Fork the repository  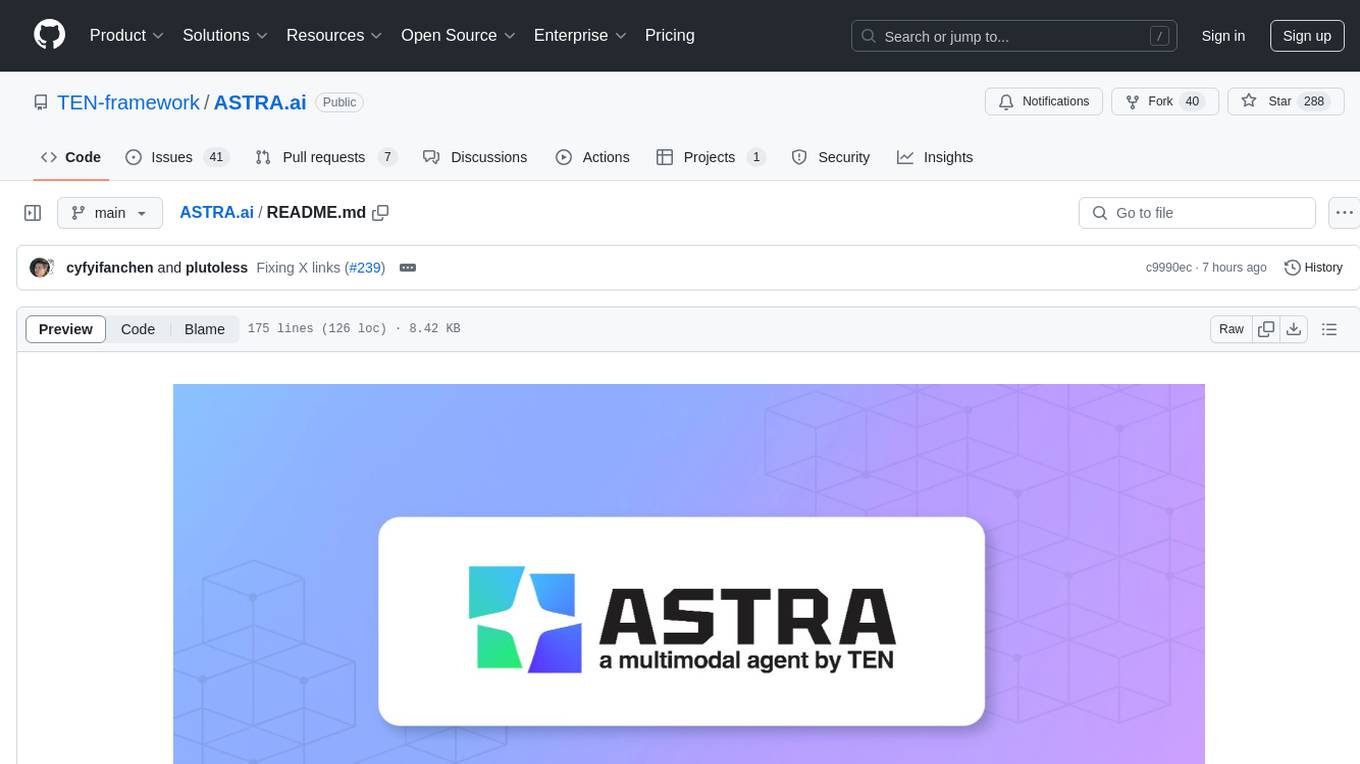pos(1164,102)
